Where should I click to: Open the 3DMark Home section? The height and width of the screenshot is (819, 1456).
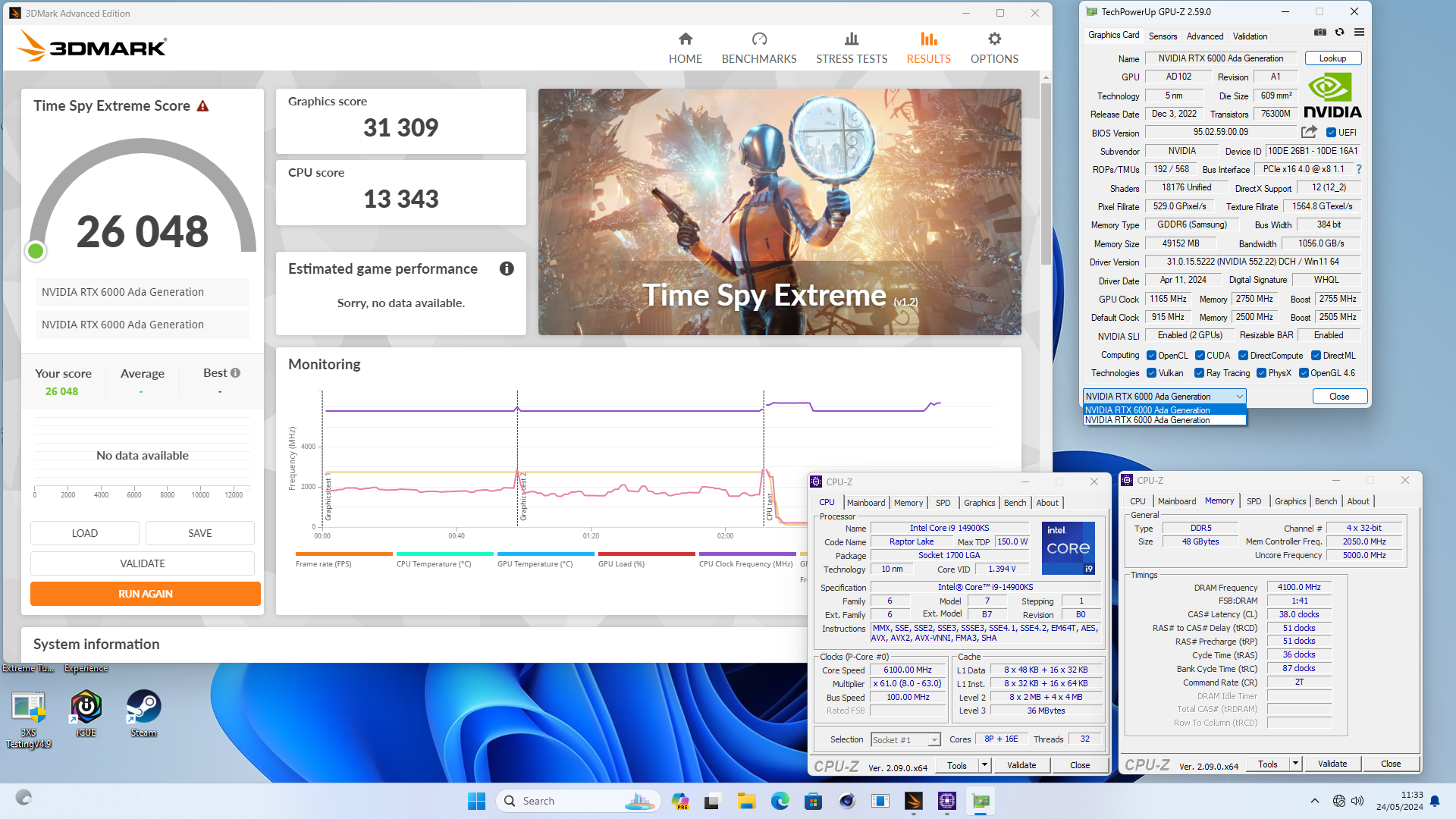[x=685, y=48]
